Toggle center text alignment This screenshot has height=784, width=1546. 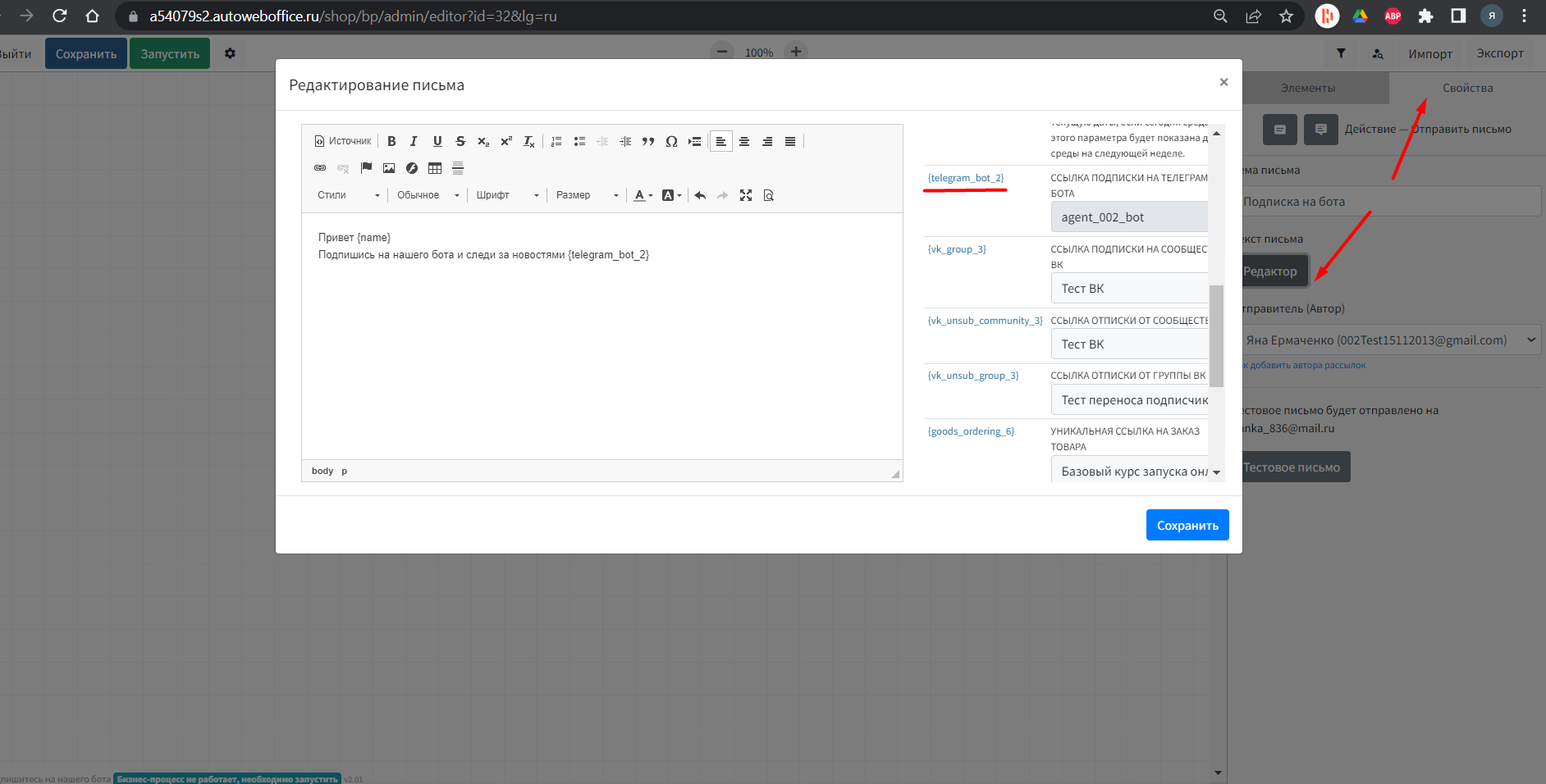(744, 141)
